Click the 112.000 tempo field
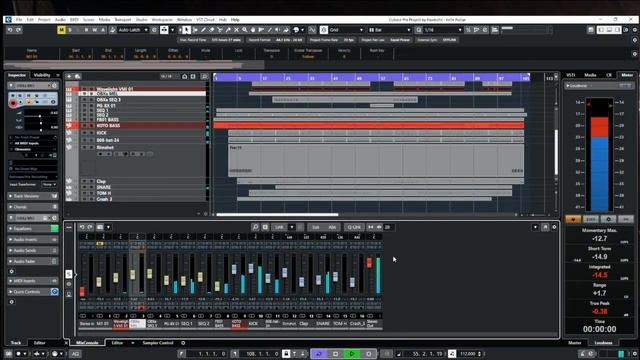 point(468,354)
